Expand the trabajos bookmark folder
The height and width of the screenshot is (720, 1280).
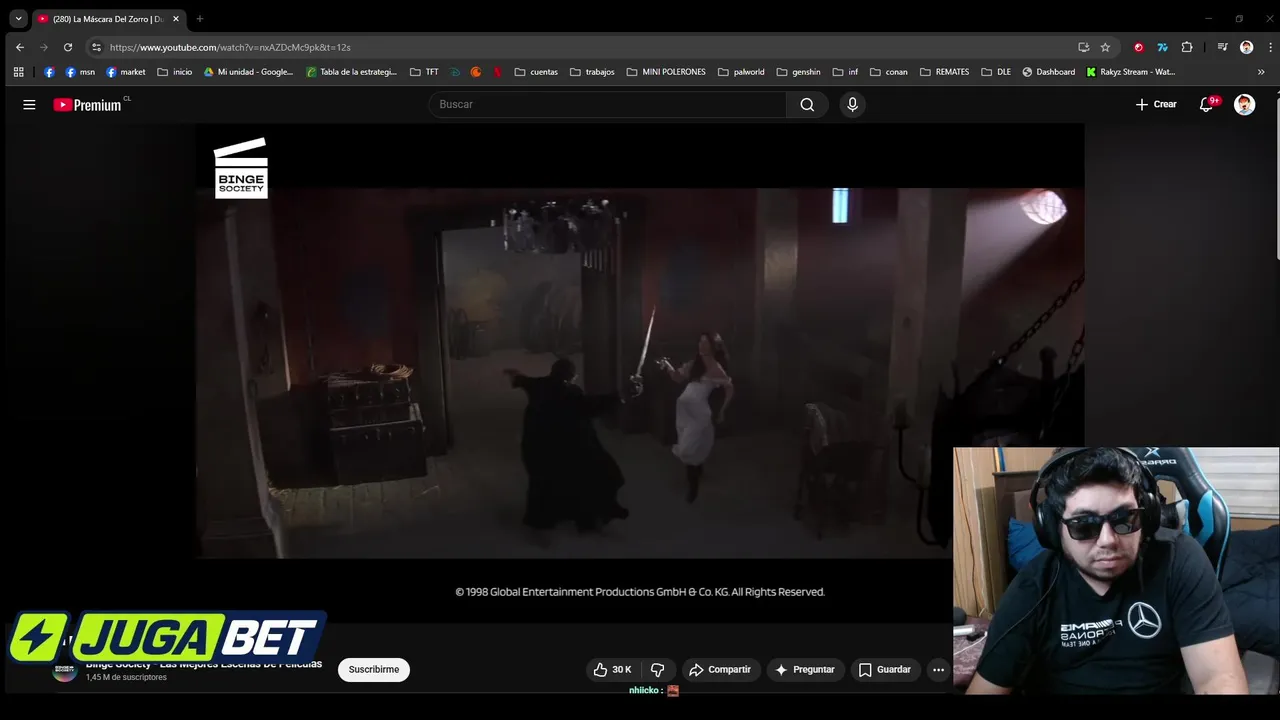click(x=592, y=72)
